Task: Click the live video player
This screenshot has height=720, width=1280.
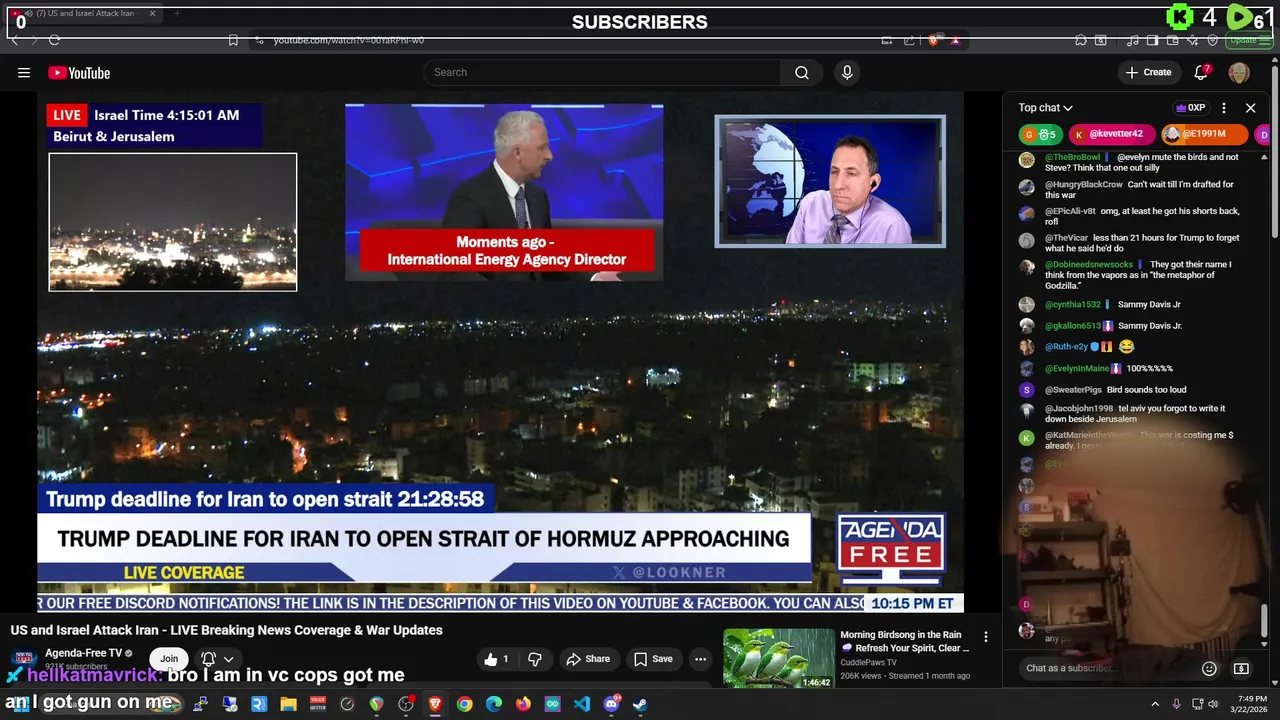Action: (500, 352)
